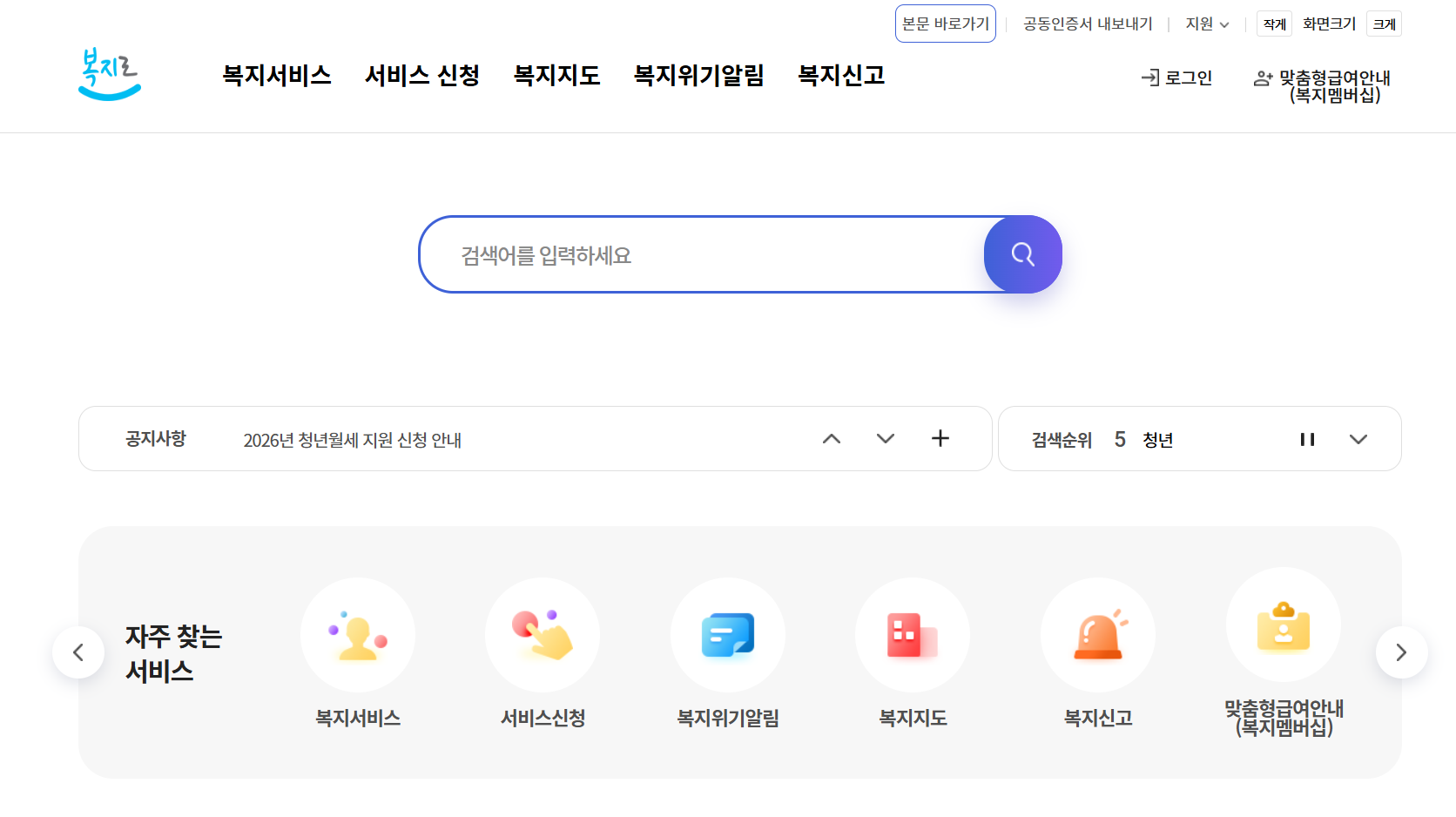1456x817 pixels.
Task: Click the 서비스신청 hand-pointer icon
Action: click(543, 635)
